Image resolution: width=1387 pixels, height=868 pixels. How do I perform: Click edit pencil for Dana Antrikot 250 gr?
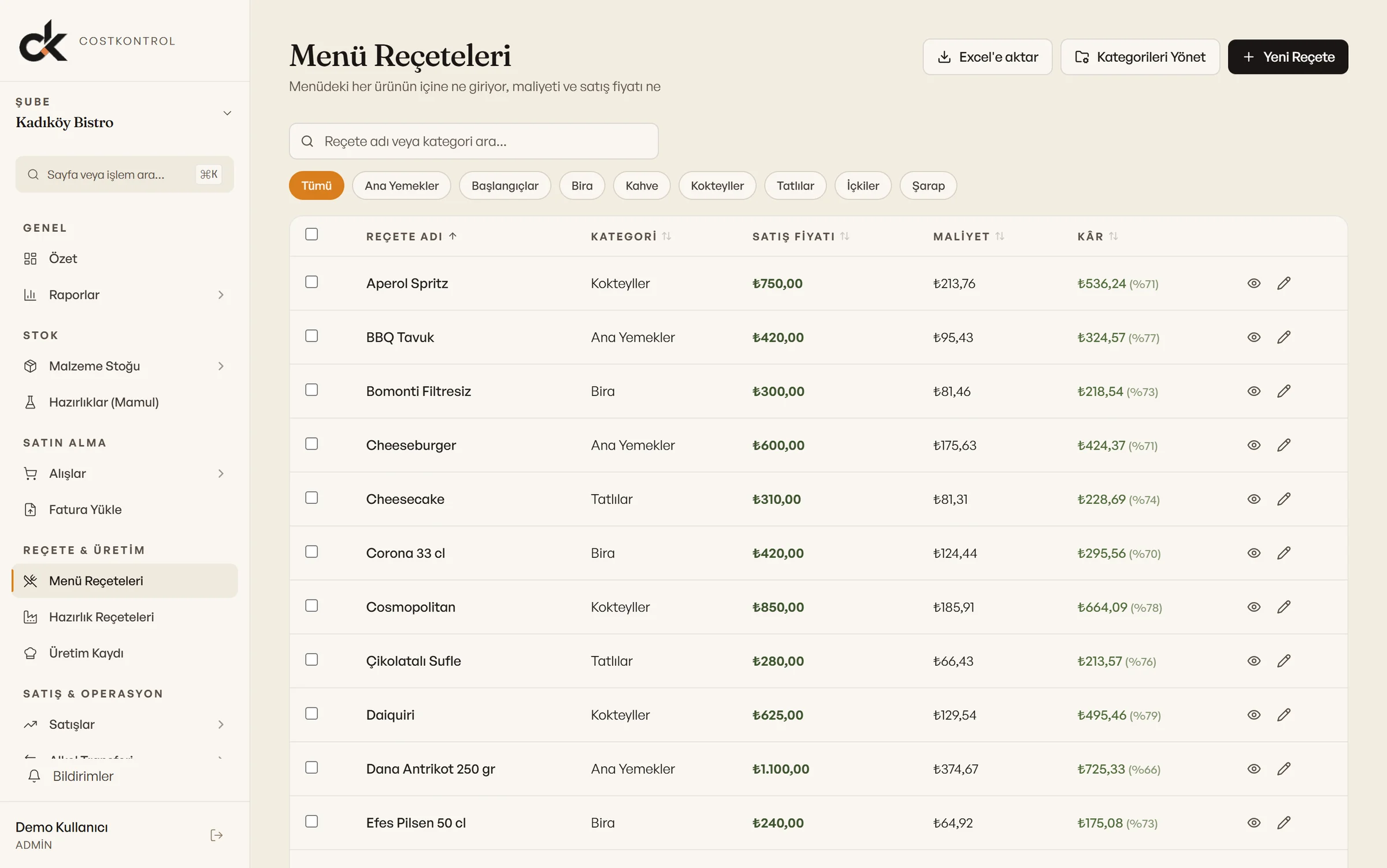[1284, 769]
